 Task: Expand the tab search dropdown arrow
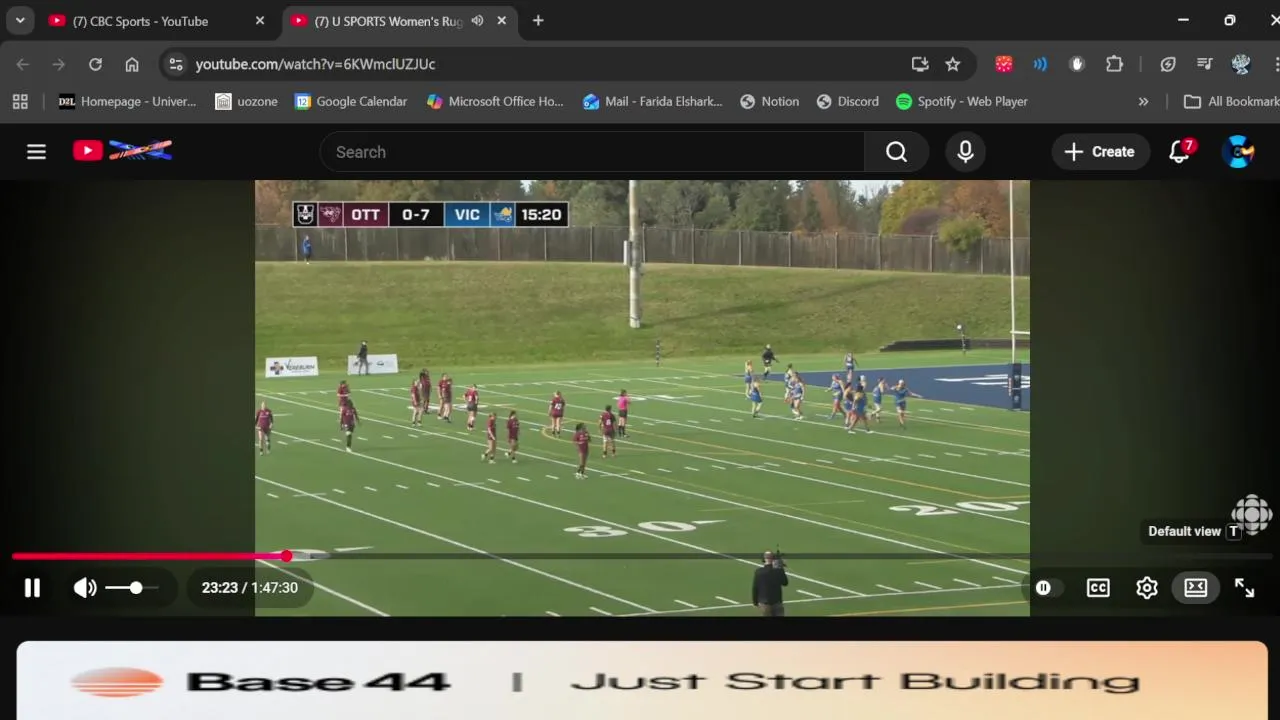20,21
